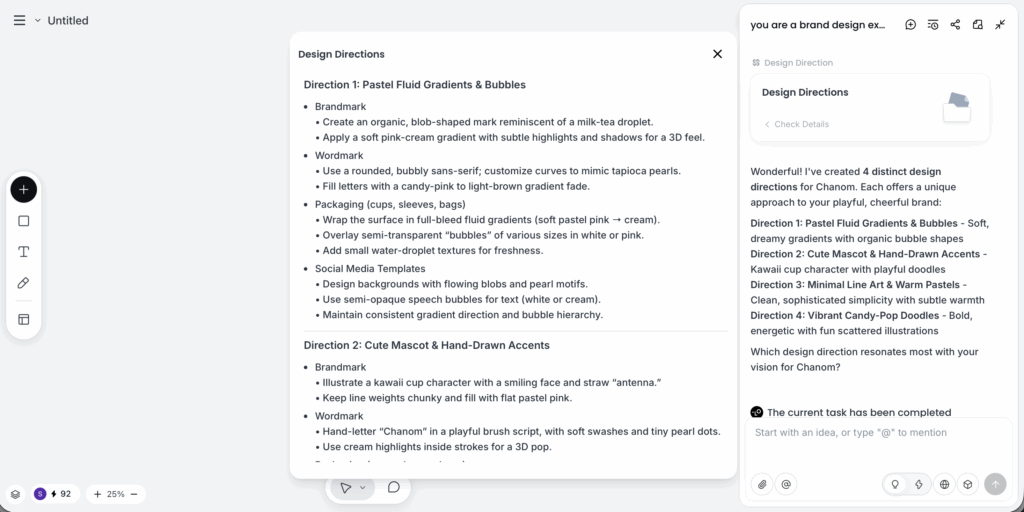Click the black plus add button
The width and height of the screenshot is (1024, 512).
coord(24,189)
